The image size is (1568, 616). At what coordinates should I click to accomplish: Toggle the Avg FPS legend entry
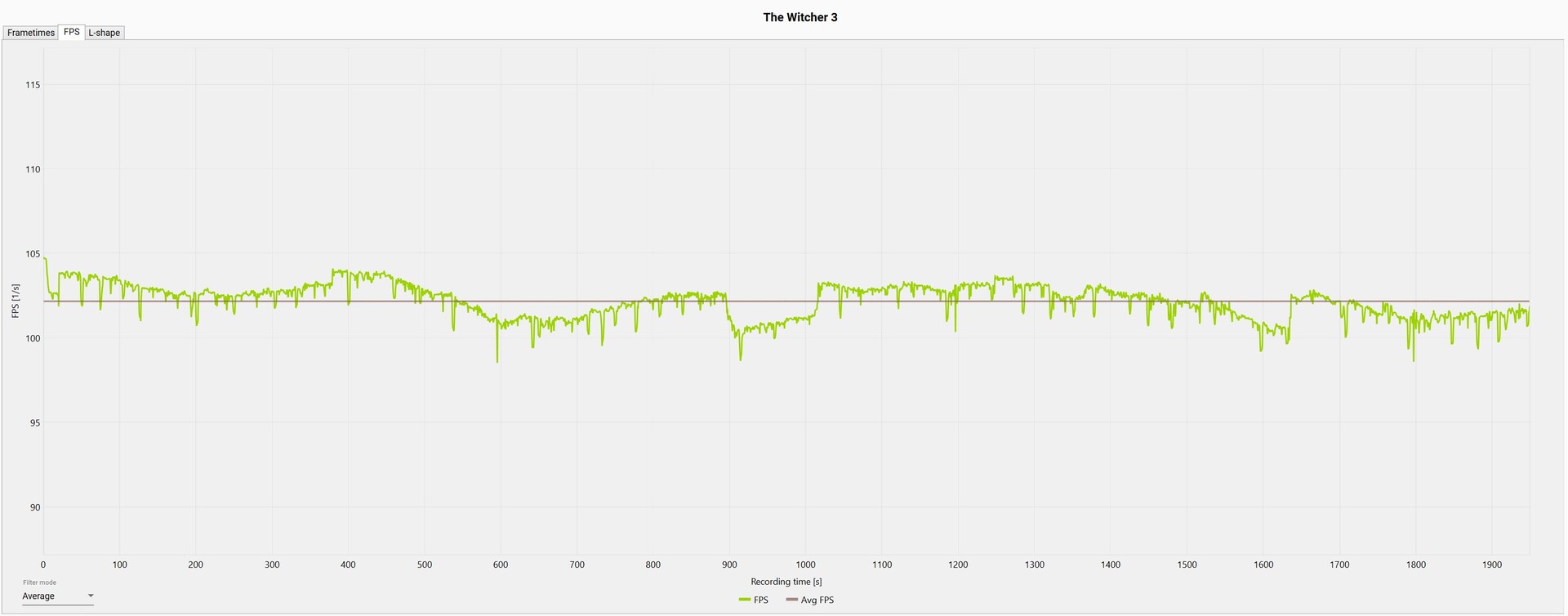coord(809,600)
